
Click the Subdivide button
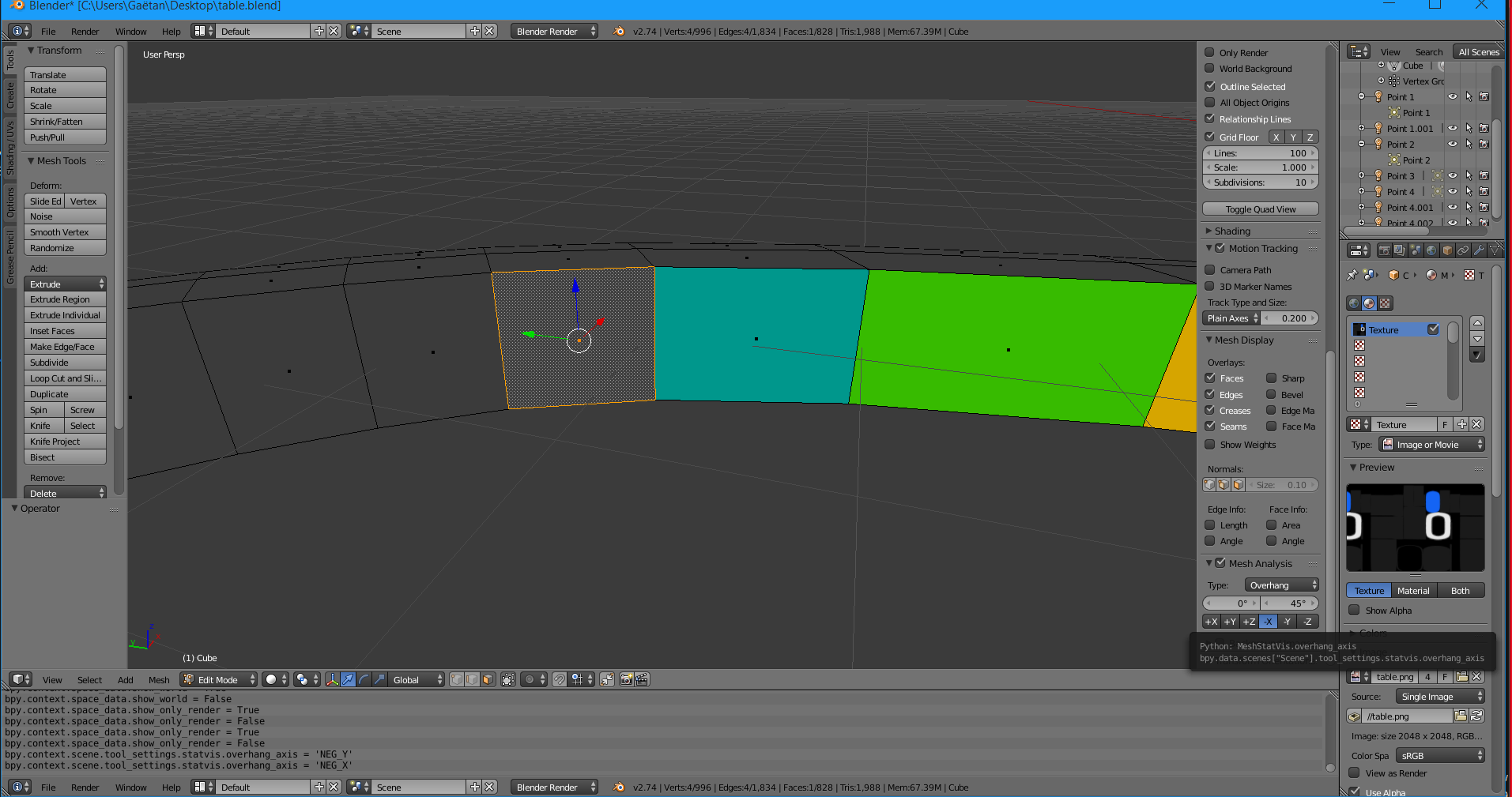tap(66, 363)
